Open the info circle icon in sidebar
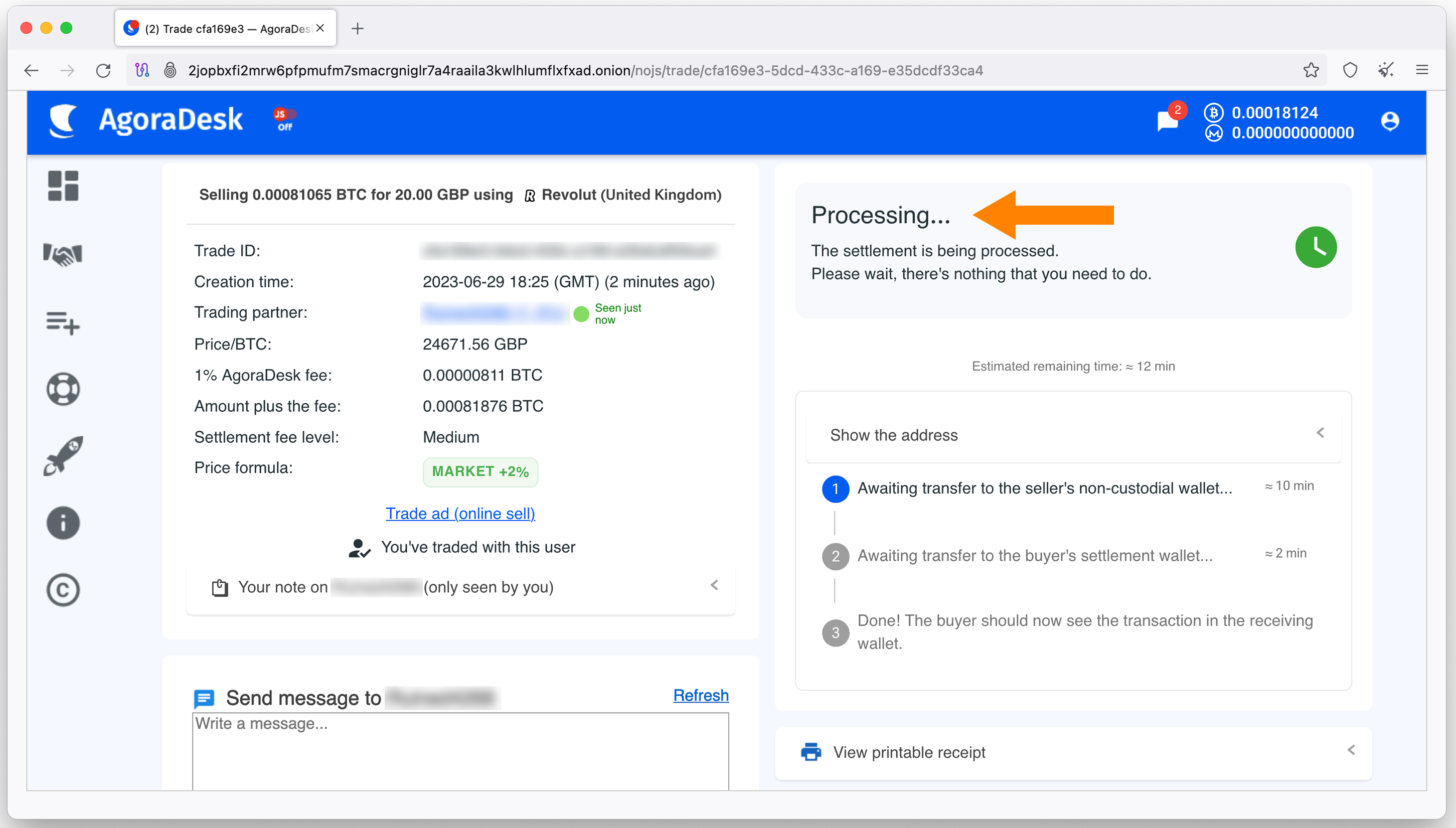The image size is (1456, 828). point(63,523)
